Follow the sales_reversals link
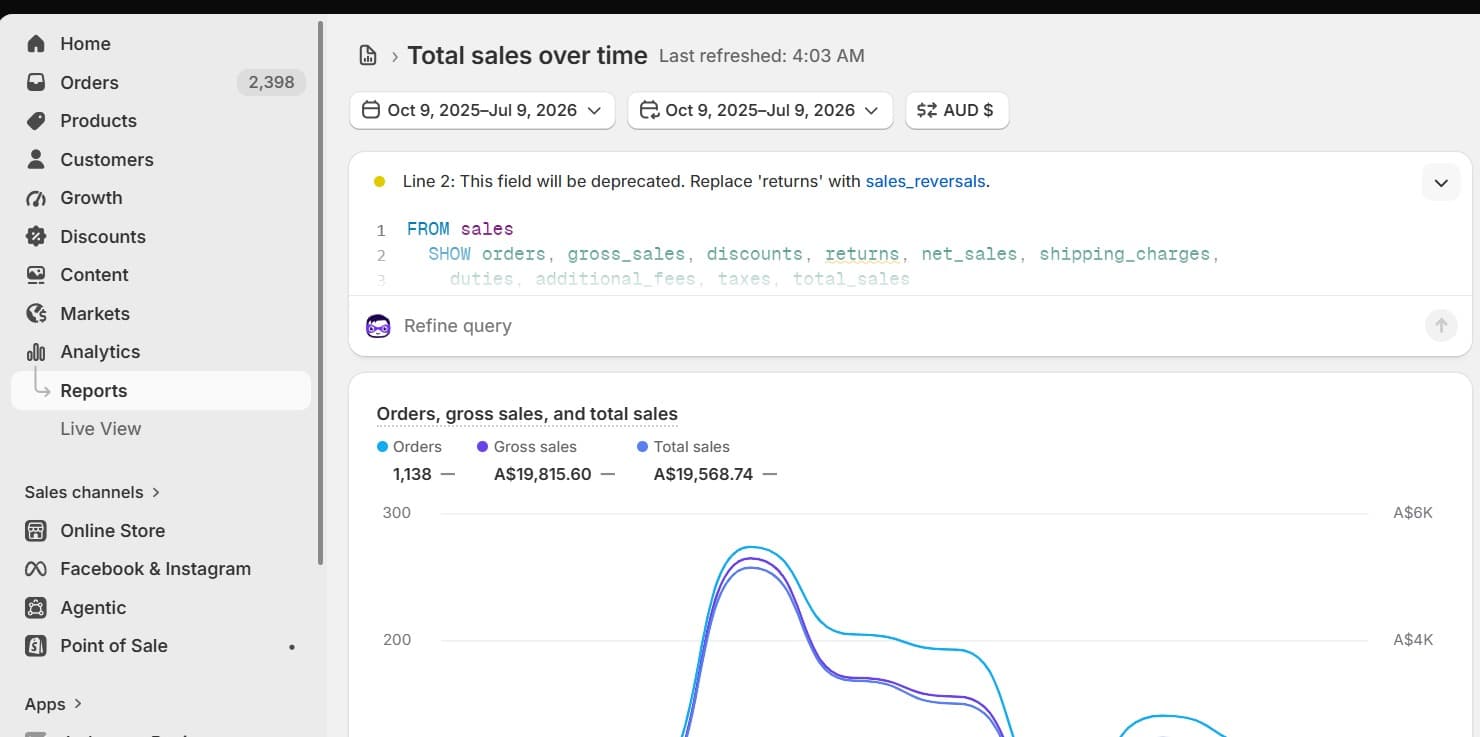 (x=926, y=182)
